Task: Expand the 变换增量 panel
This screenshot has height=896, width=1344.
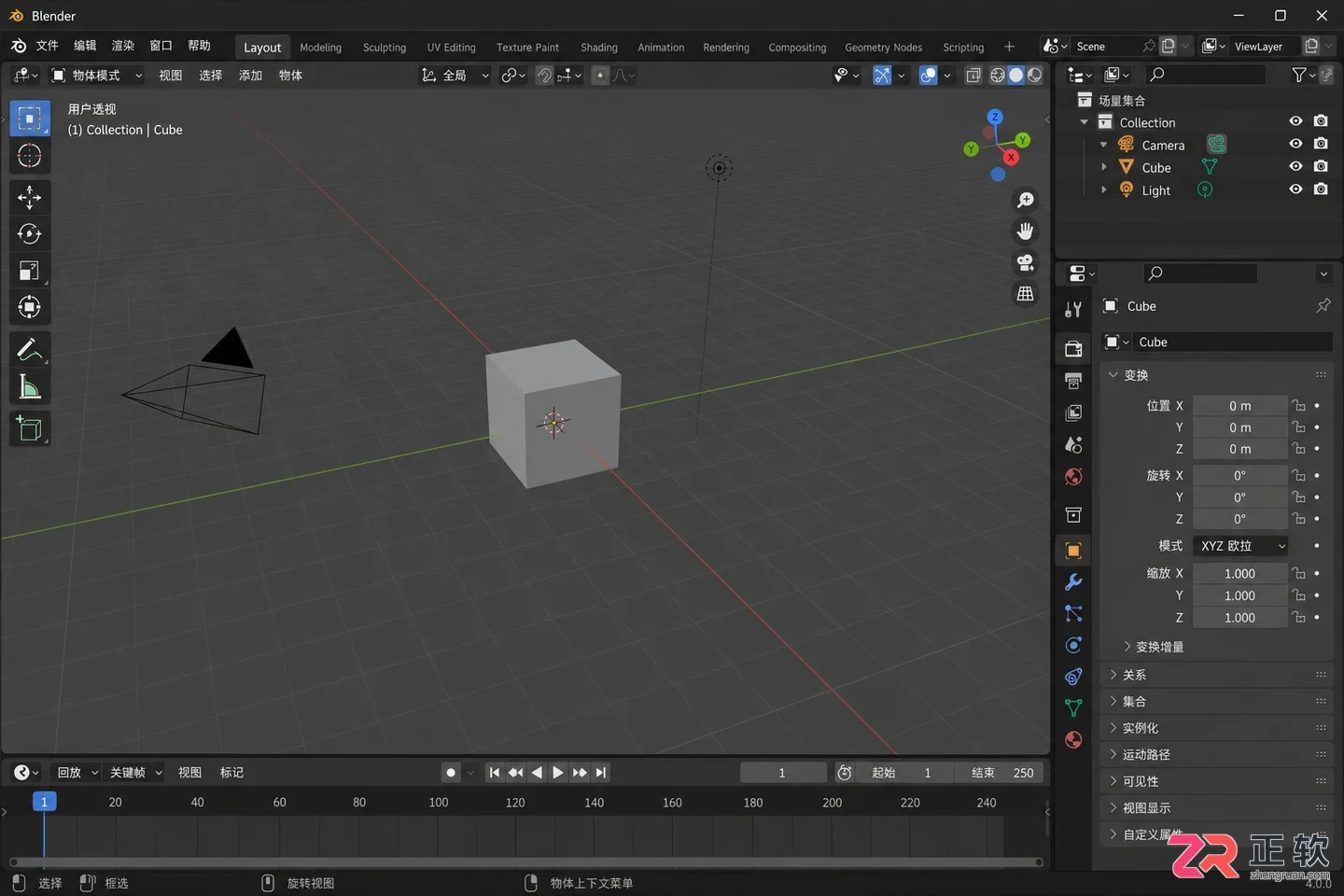Action: [x=1154, y=647]
